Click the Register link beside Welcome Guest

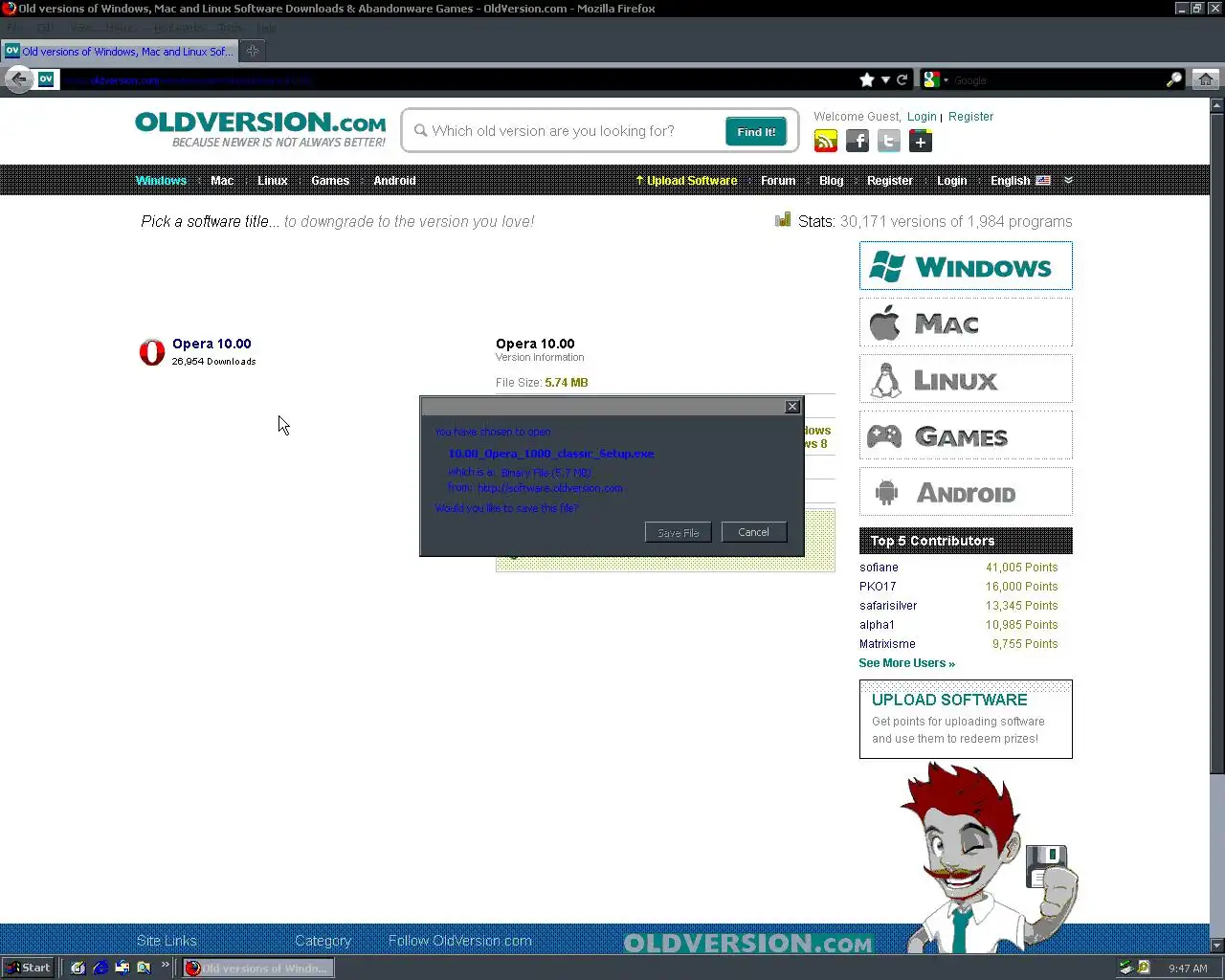(970, 117)
